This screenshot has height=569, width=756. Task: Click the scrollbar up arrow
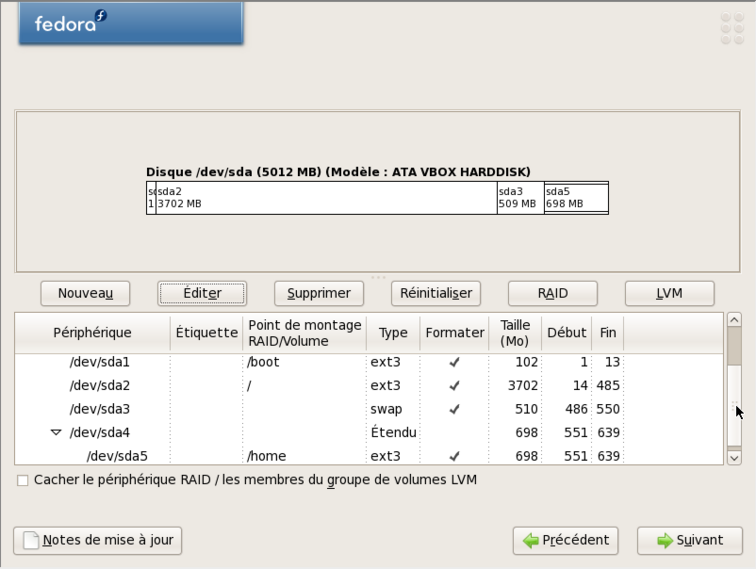click(x=734, y=320)
